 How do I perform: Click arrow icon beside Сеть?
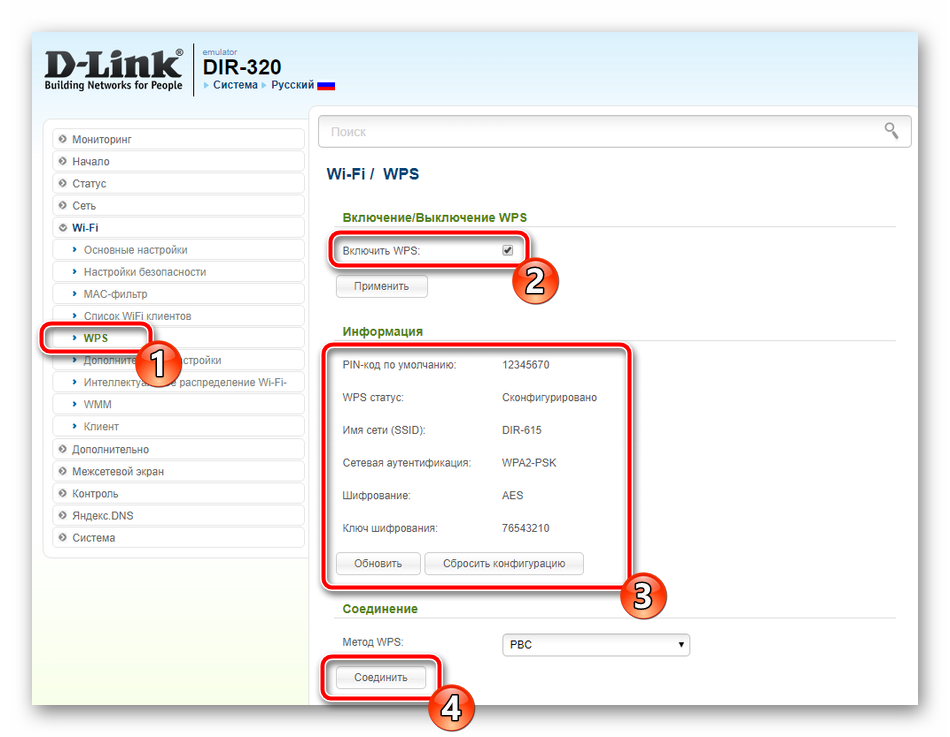point(62,205)
